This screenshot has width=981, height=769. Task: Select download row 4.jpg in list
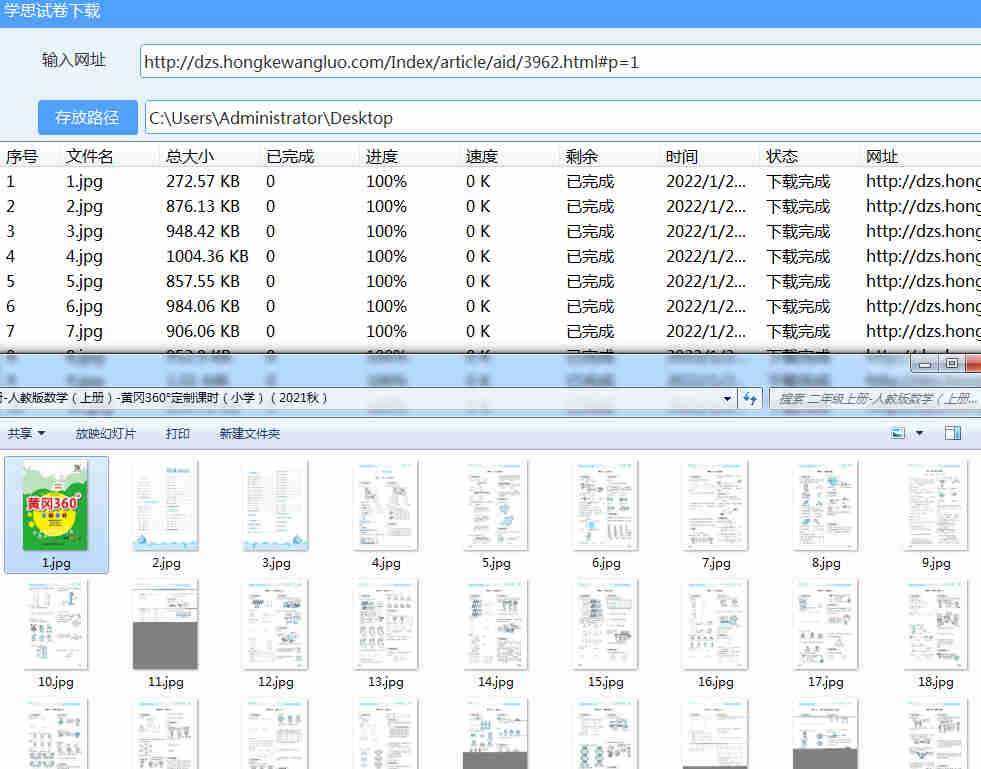(x=490, y=257)
